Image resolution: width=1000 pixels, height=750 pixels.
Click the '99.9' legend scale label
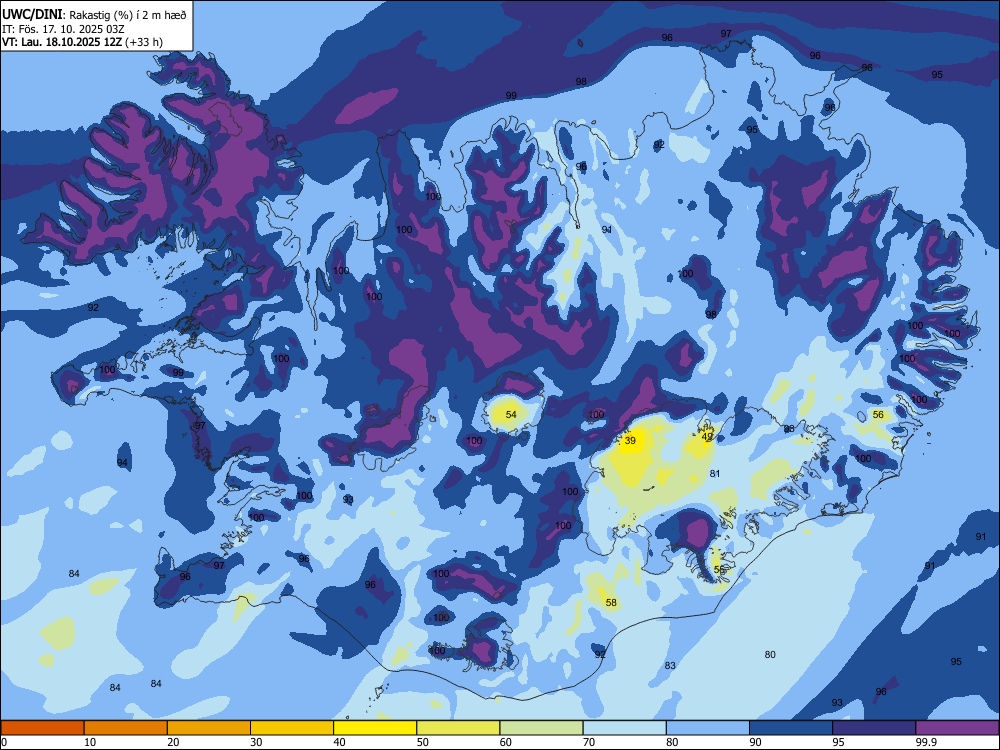coord(927,742)
